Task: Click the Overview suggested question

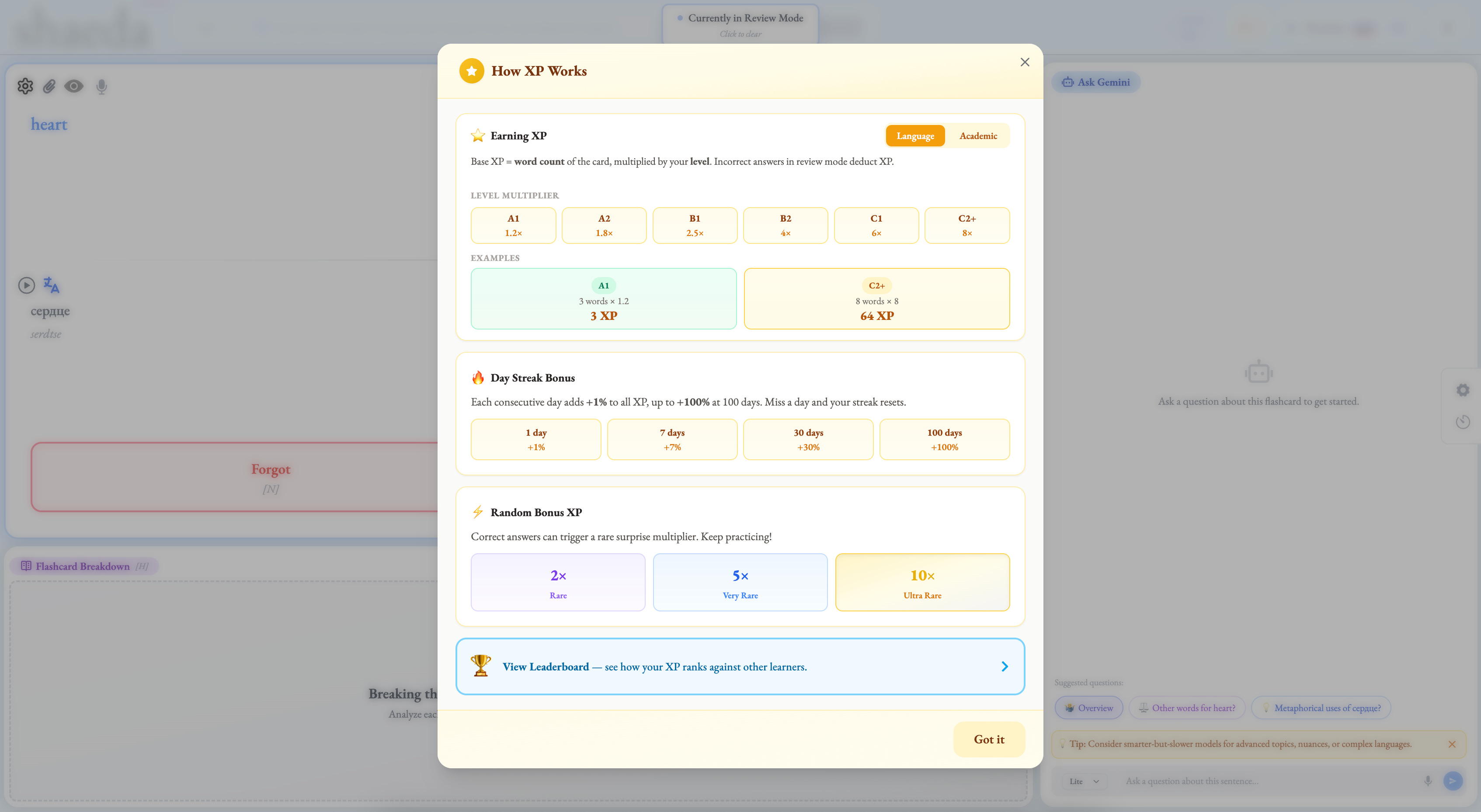Action: click(1089, 708)
